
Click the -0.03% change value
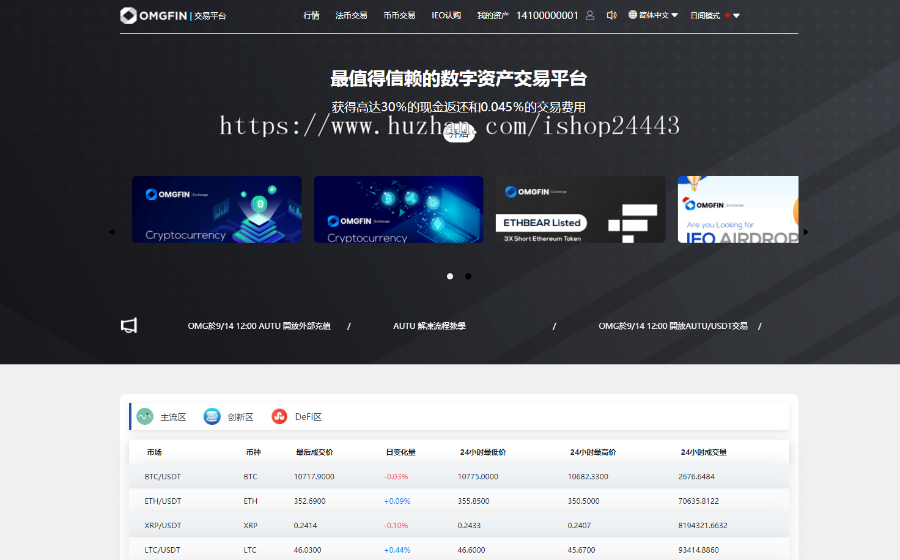coord(396,477)
